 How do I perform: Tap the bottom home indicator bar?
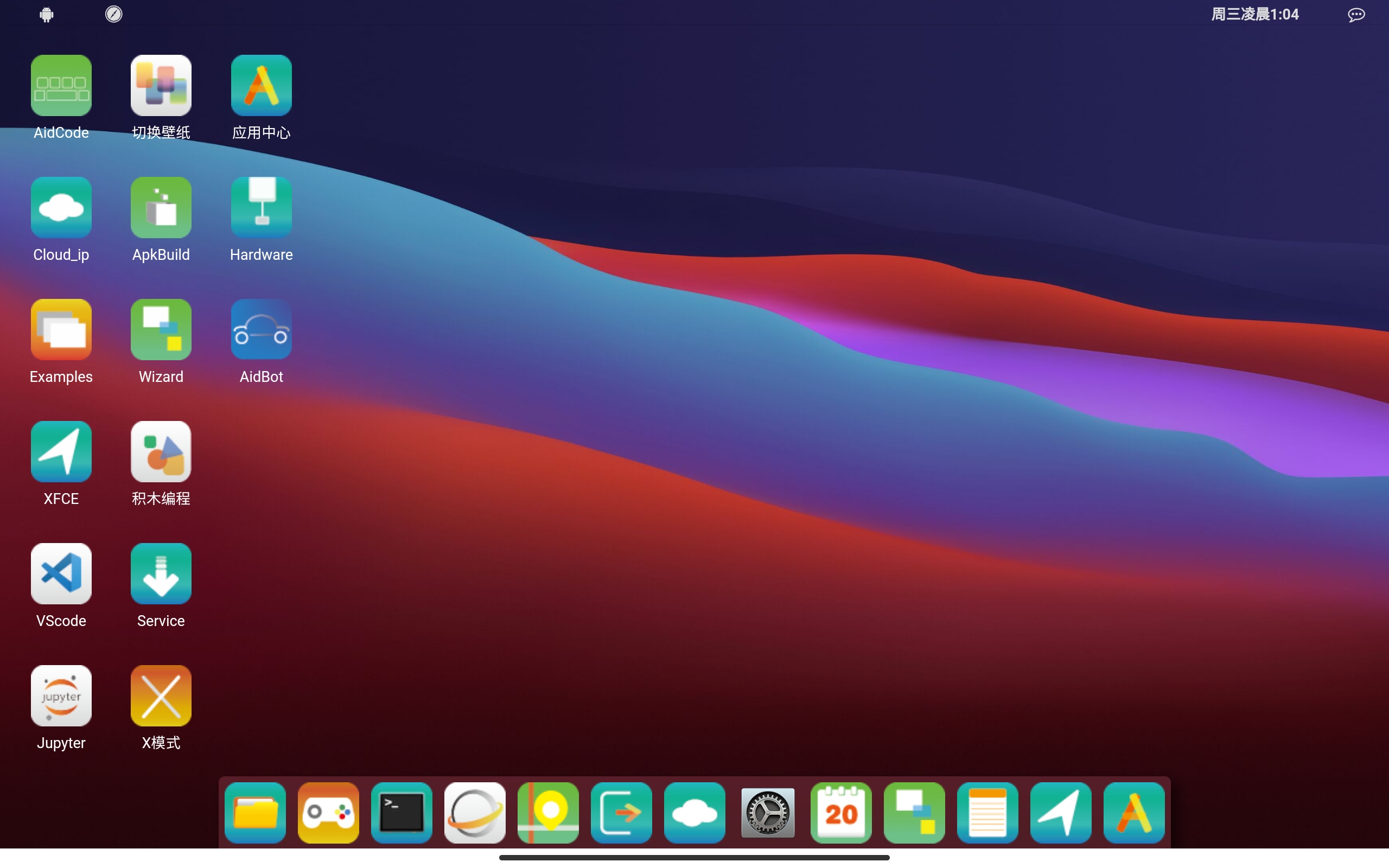[694, 857]
